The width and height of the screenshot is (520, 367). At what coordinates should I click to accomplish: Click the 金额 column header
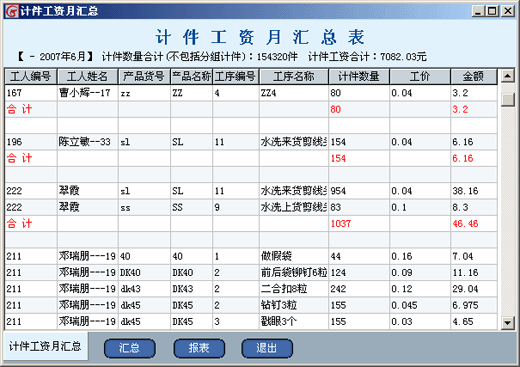point(473,77)
